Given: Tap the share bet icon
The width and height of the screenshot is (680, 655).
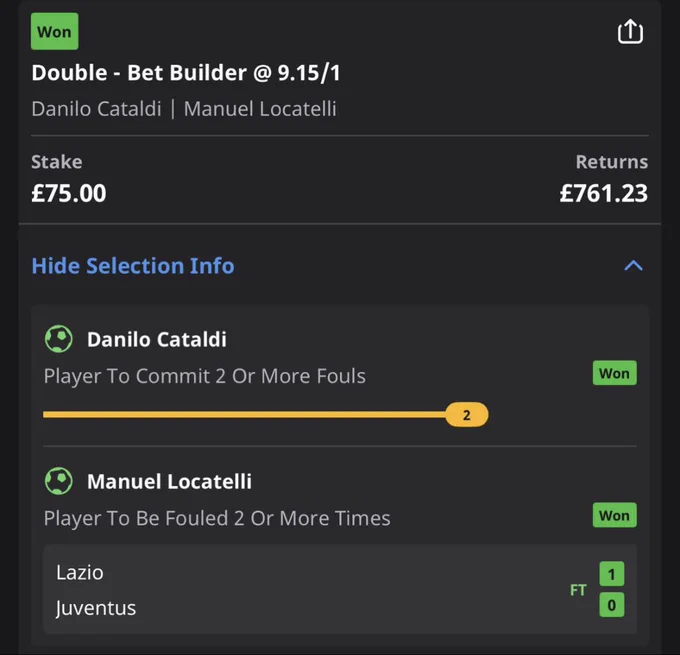Looking at the screenshot, I should 630,32.
